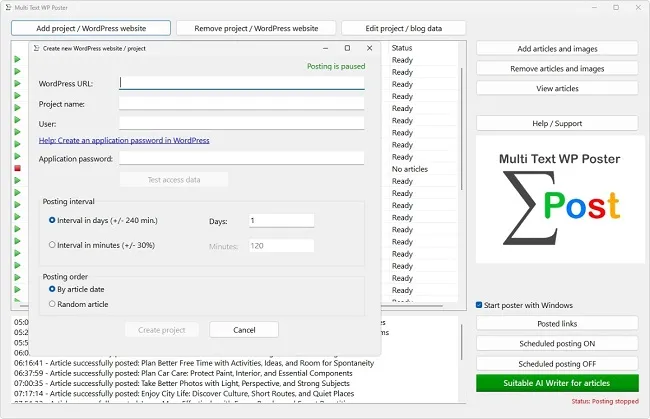
Task: Select log line about Plan Better Free Time
Action: click(194, 363)
